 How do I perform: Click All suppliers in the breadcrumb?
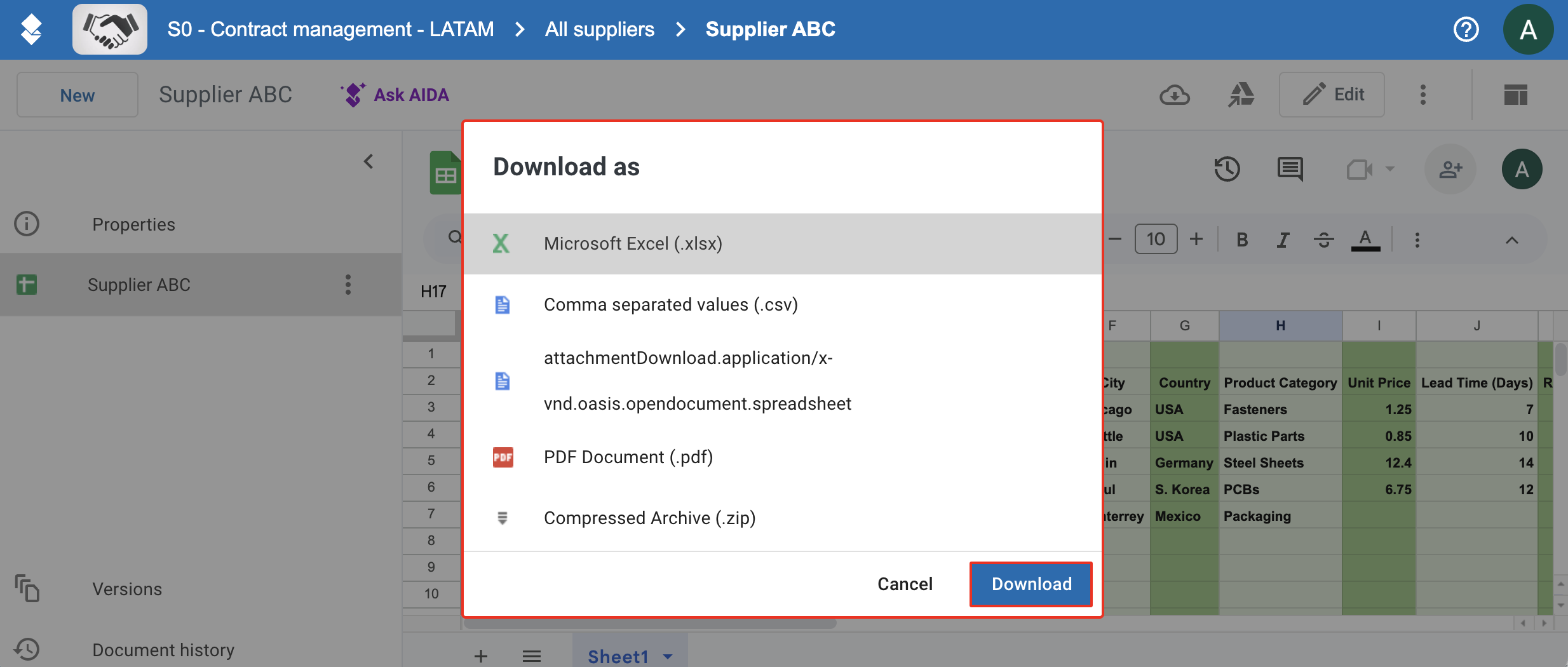click(x=599, y=29)
